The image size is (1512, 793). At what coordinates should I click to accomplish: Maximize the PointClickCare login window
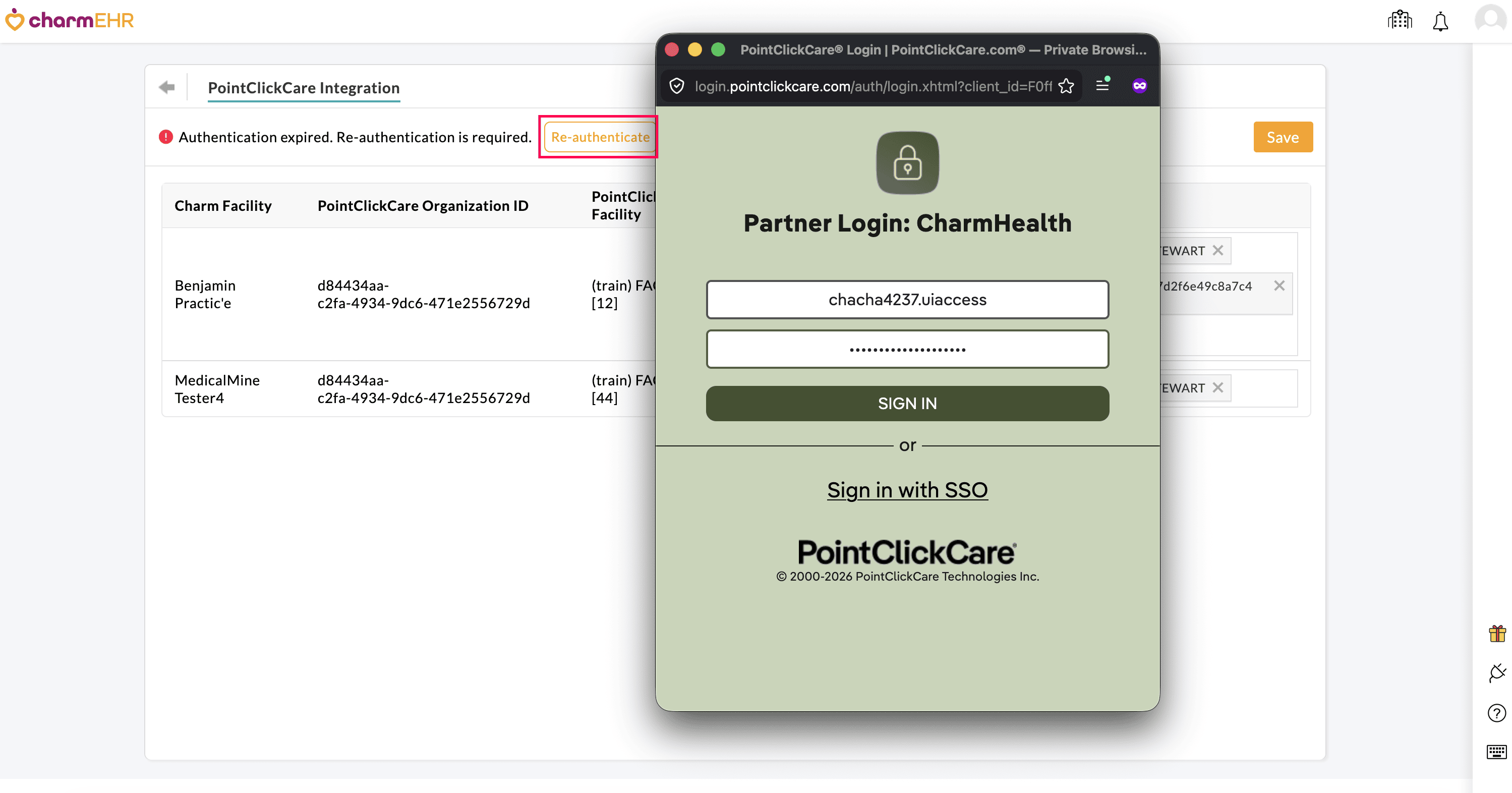[718, 50]
